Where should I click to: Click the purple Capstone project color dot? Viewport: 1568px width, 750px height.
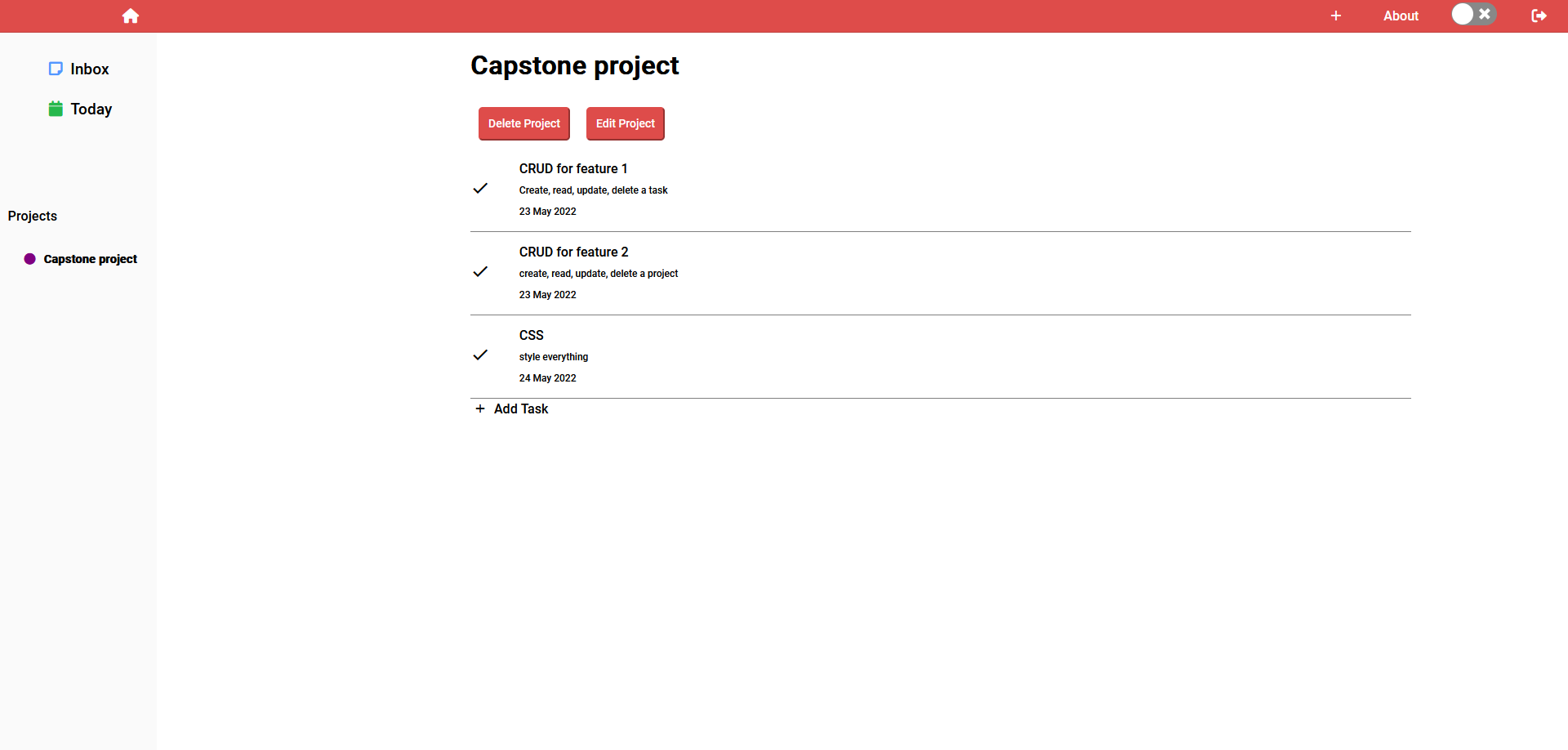tap(30, 259)
